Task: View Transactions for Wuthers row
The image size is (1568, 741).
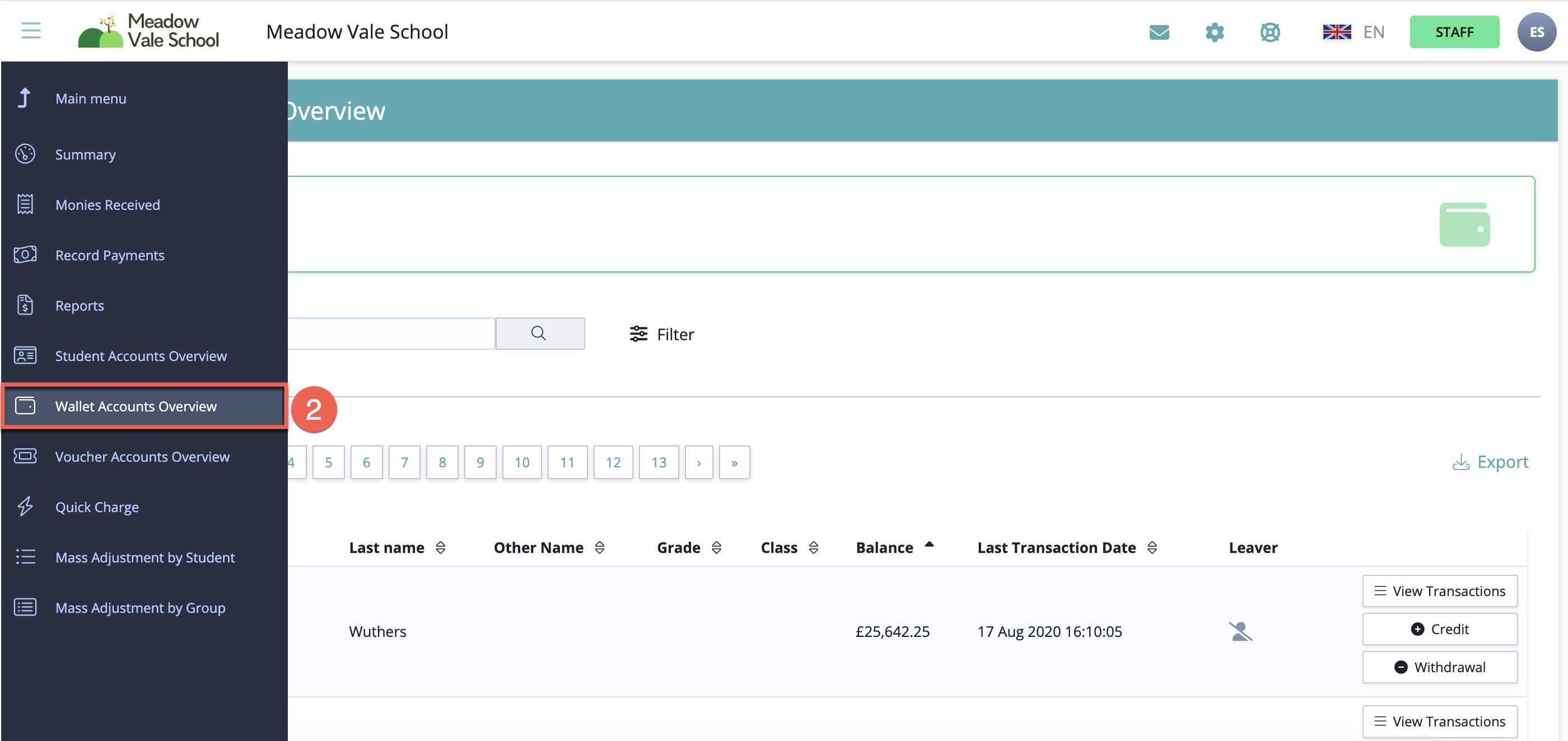Action: pyautogui.click(x=1440, y=591)
